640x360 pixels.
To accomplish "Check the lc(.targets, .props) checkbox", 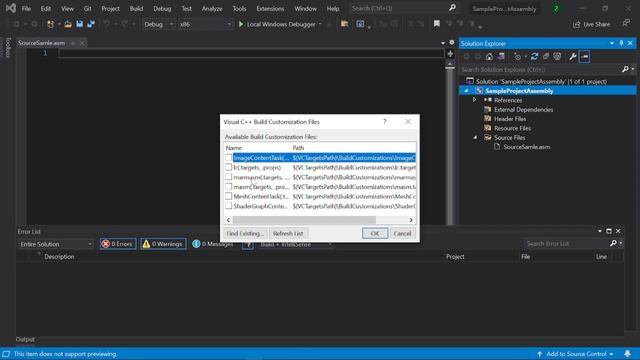I will pos(229,167).
